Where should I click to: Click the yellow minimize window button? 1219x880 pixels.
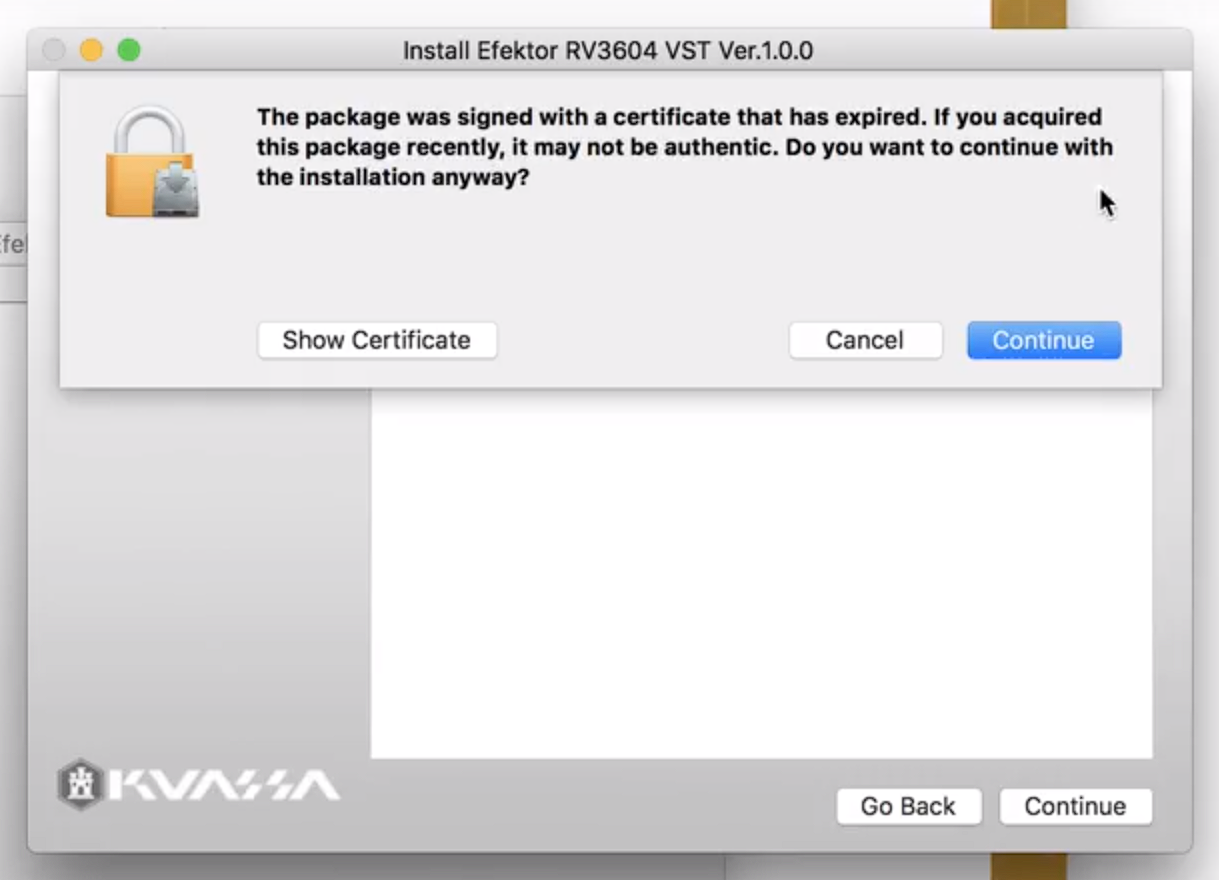coord(91,49)
